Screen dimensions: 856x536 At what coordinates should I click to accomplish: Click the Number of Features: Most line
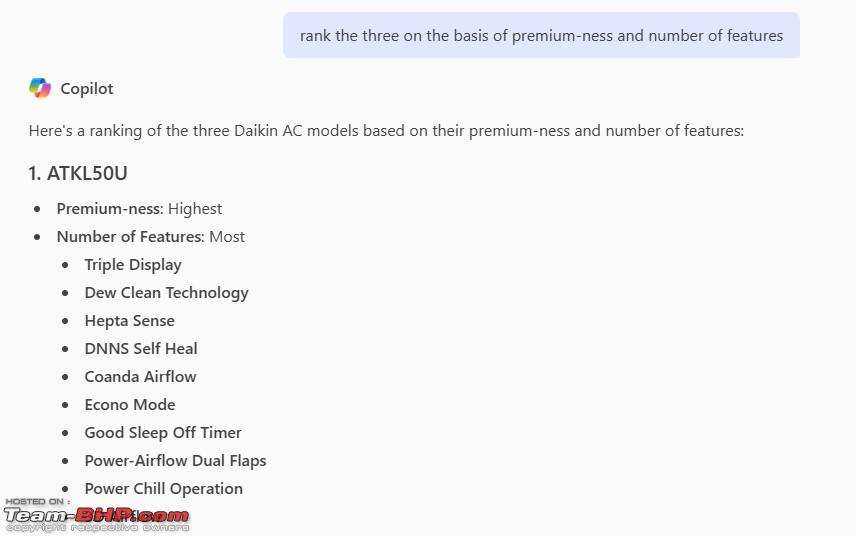[151, 236]
